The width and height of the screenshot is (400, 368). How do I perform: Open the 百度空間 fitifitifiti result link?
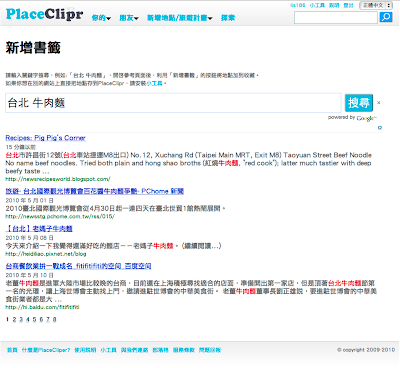coord(78,266)
